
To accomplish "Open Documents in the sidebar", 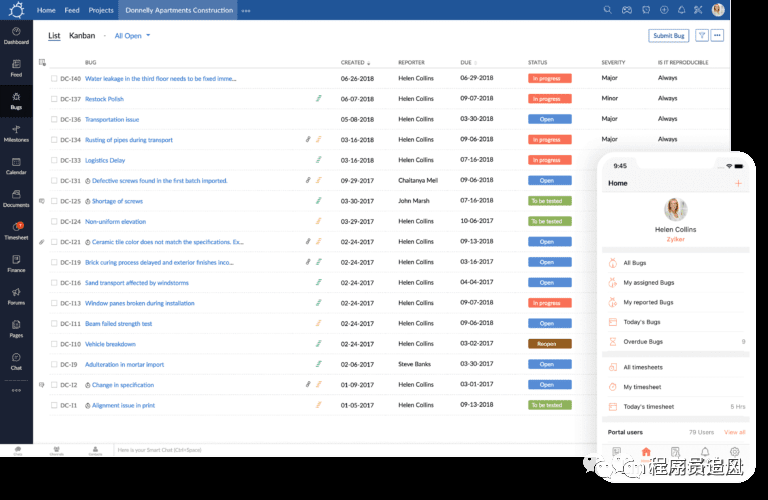I will point(16,199).
